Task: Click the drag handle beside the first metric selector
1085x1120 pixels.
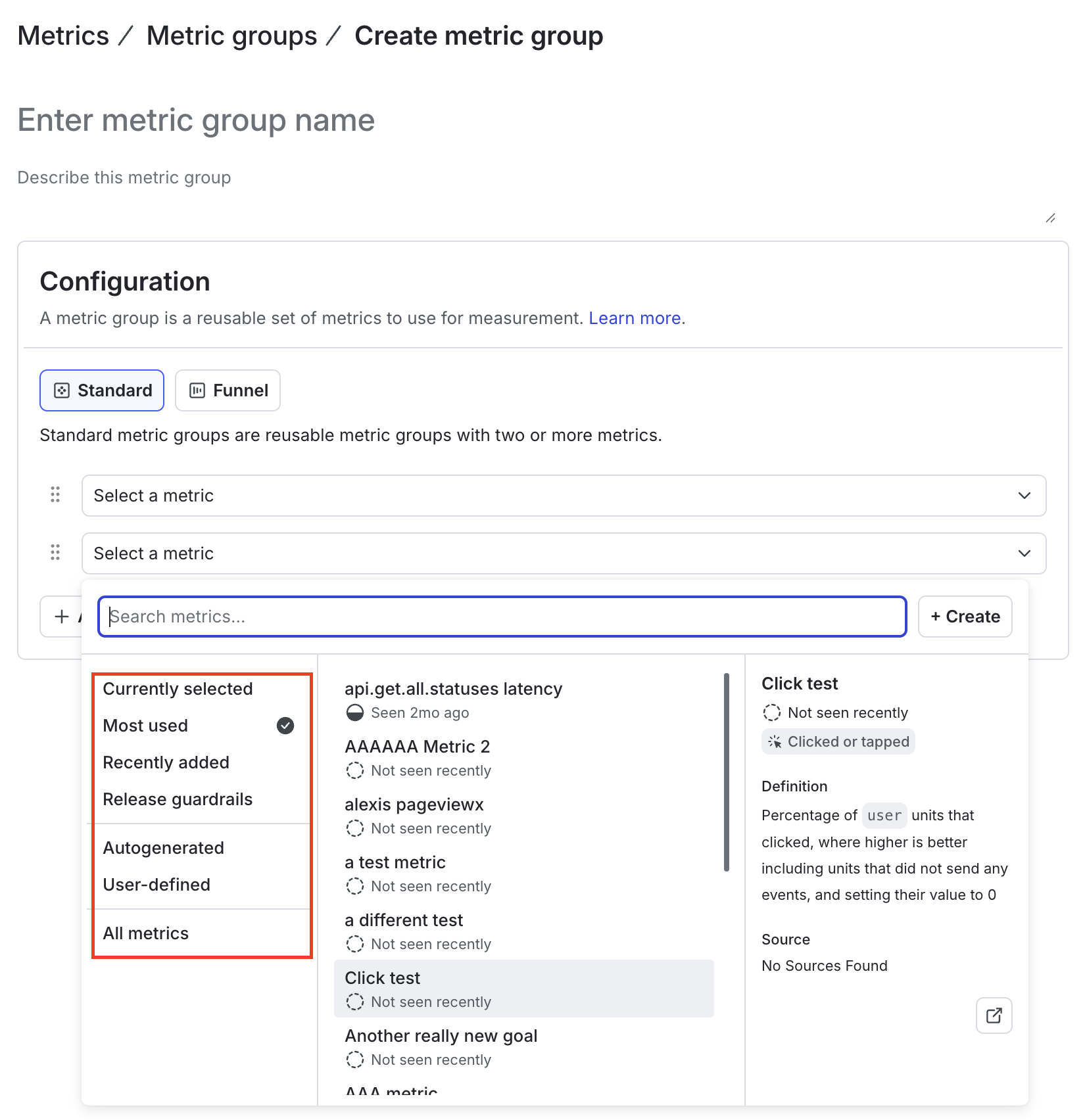Action: 55,495
